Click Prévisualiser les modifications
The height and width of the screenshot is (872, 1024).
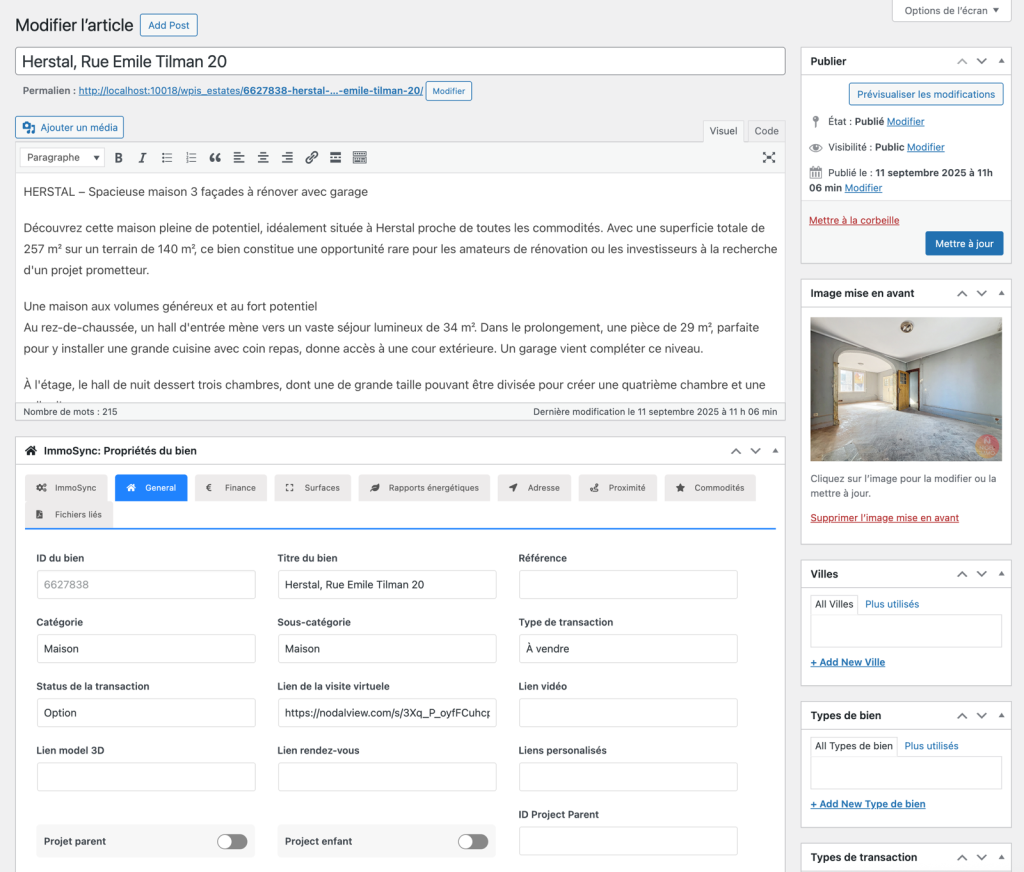coord(925,94)
